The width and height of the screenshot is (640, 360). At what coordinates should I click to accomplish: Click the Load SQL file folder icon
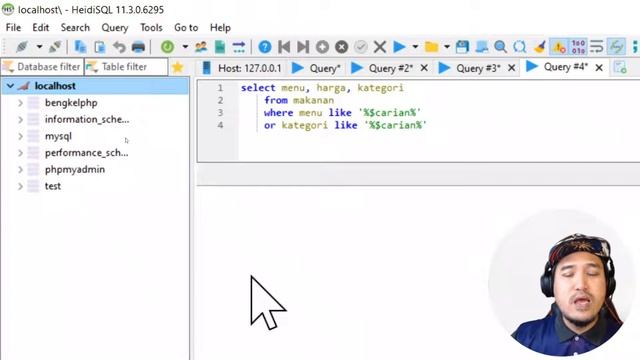pos(431,47)
